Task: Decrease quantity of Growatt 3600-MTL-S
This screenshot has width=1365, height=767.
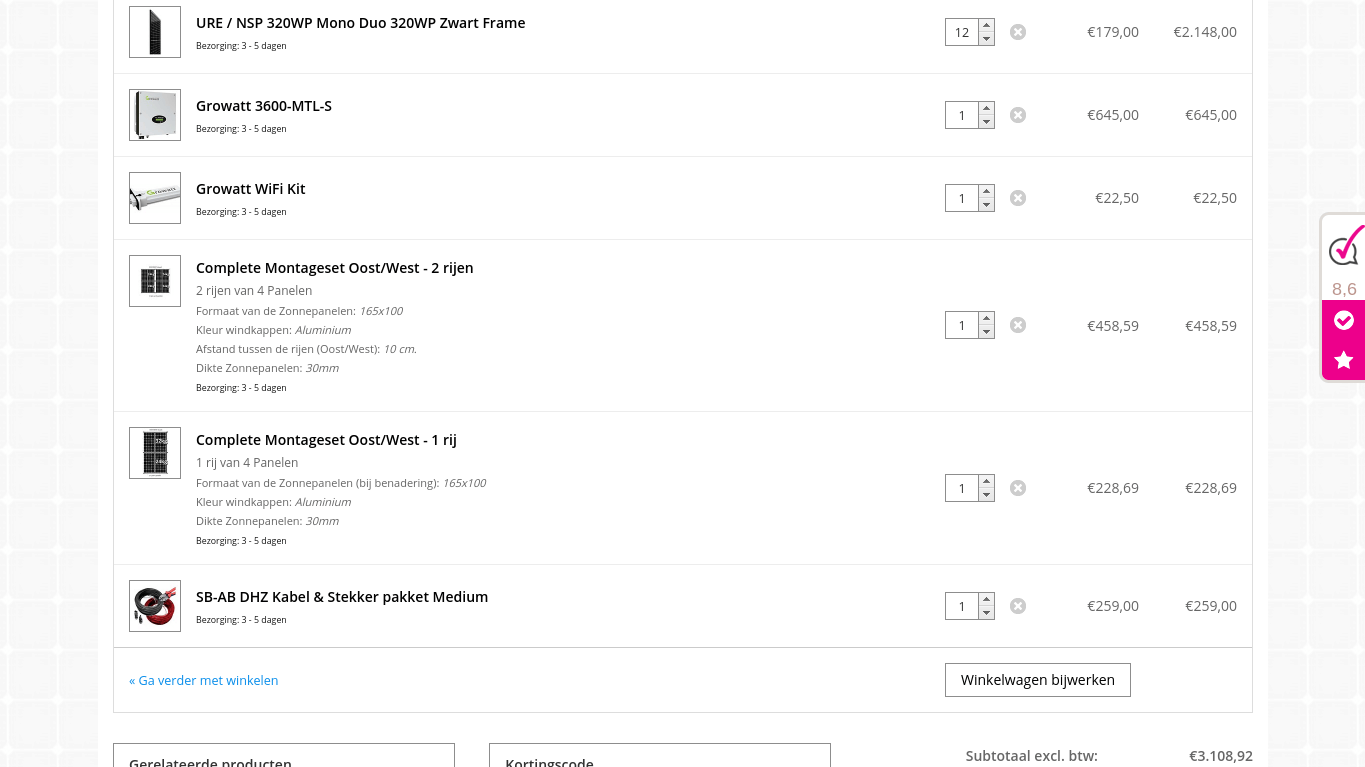Action: [x=987, y=122]
